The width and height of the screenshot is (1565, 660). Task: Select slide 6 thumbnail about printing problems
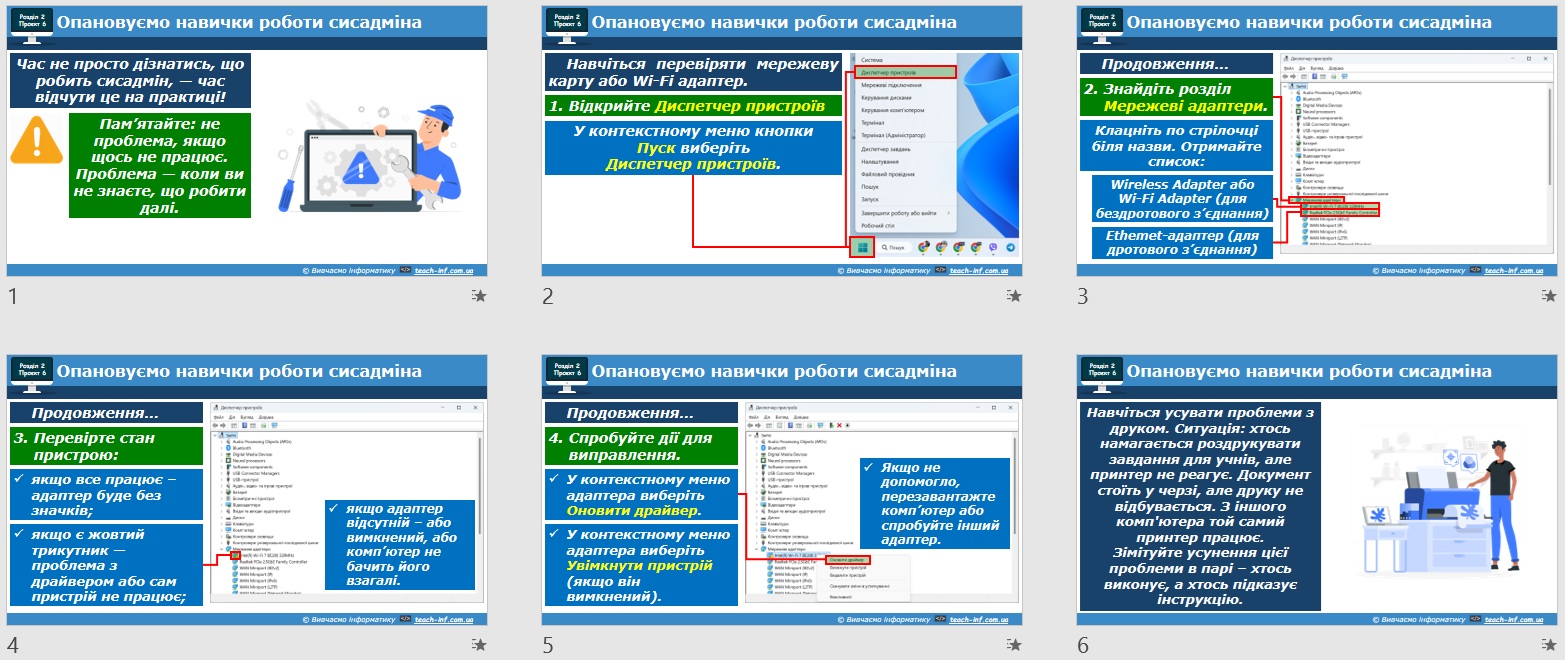tap(1317, 490)
